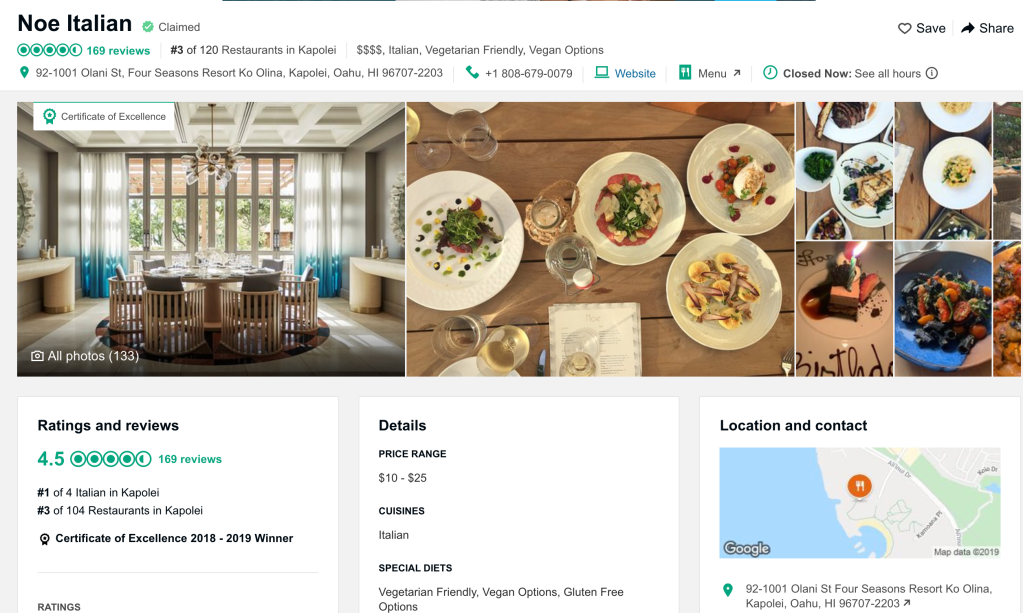Click the heart Save icon

point(904,28)
